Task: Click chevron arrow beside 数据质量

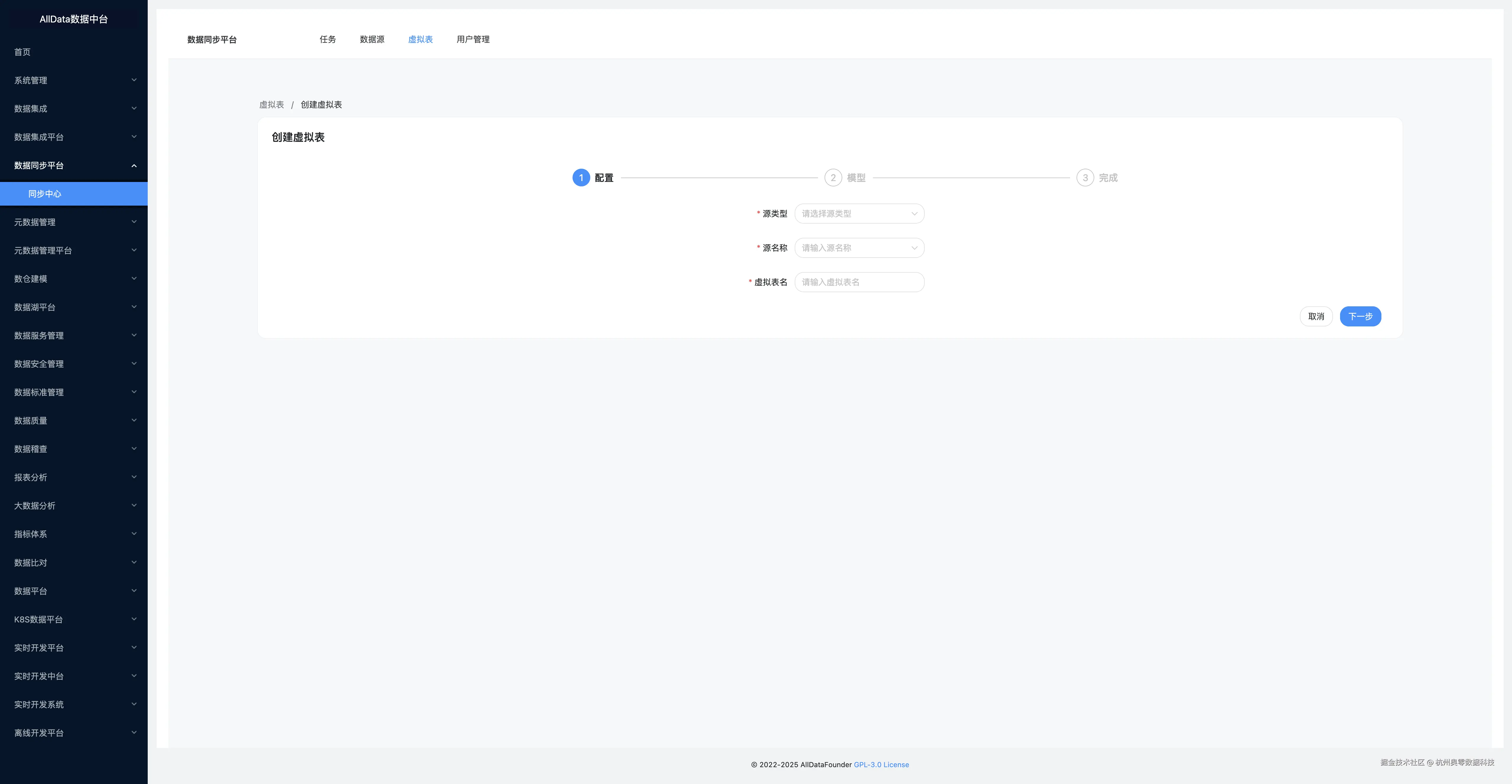Action: [134, 420]
